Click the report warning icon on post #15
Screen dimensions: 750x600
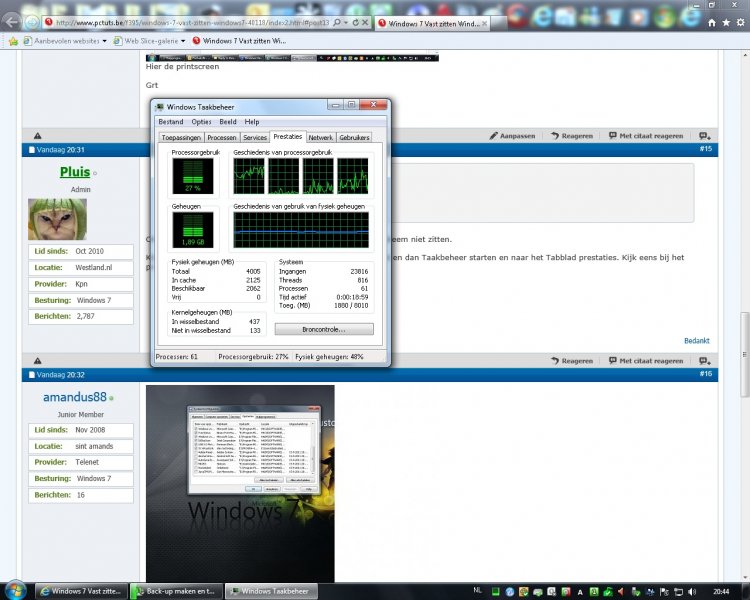coord(38,136)
